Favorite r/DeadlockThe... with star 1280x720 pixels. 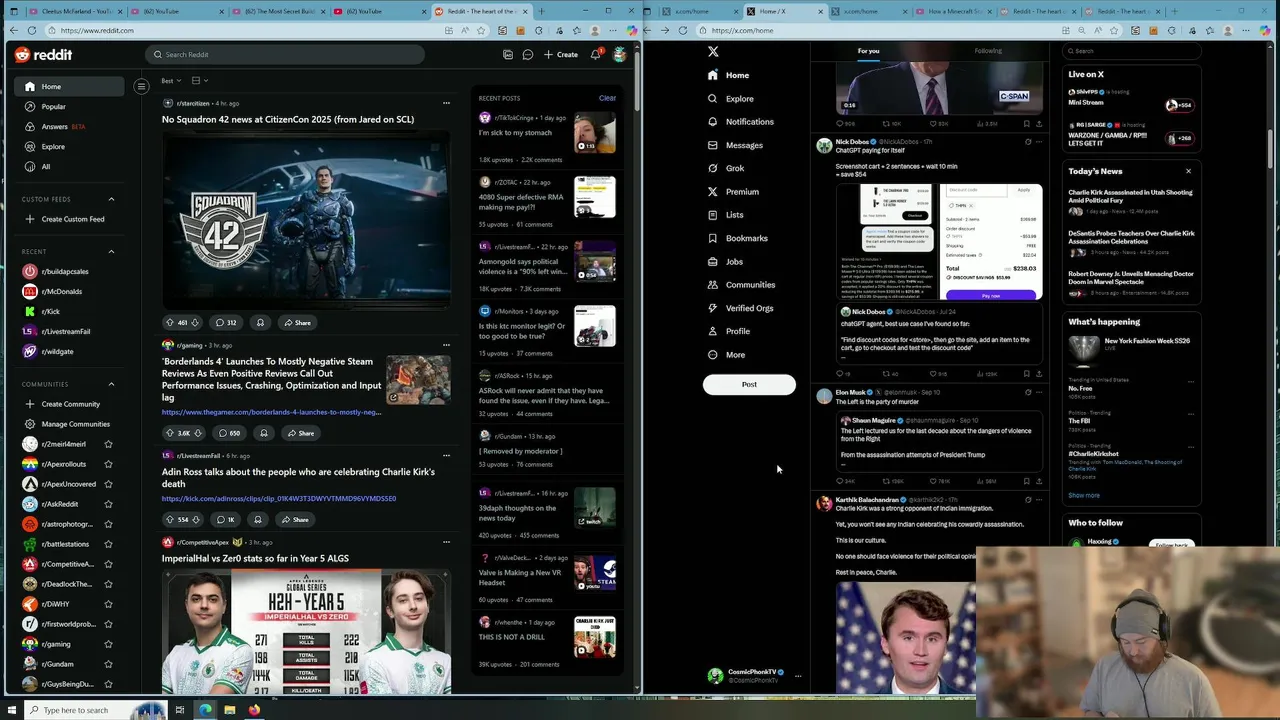click(108, 584)
